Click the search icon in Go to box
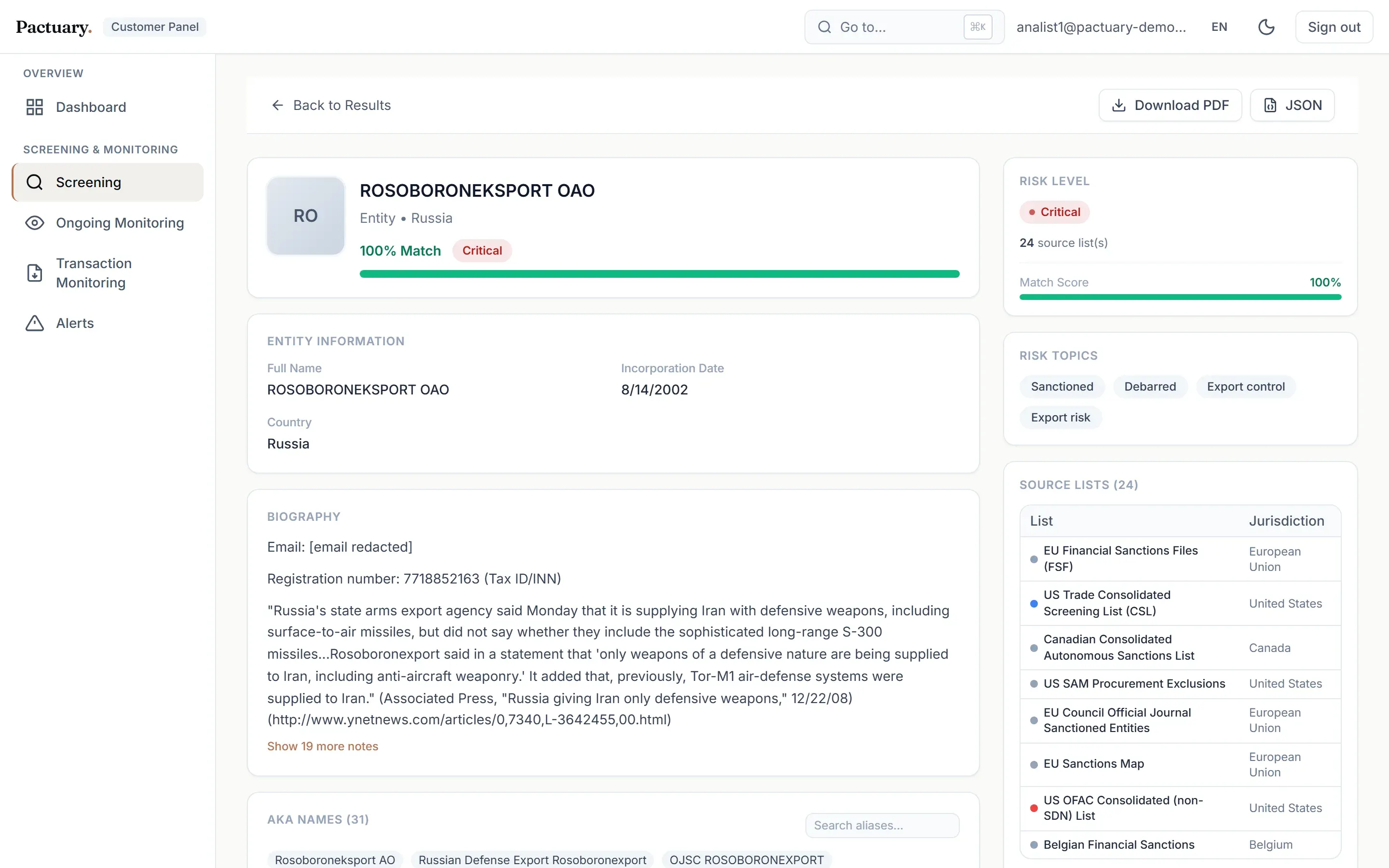The height and width of the screenshot is (868, 1389). click(x=824, y=27)
